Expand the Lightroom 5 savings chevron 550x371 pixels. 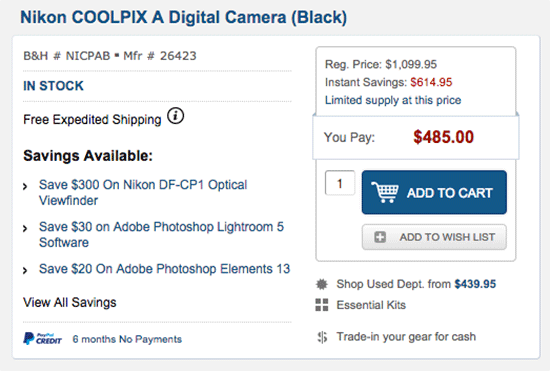click(x=25, y=229)
